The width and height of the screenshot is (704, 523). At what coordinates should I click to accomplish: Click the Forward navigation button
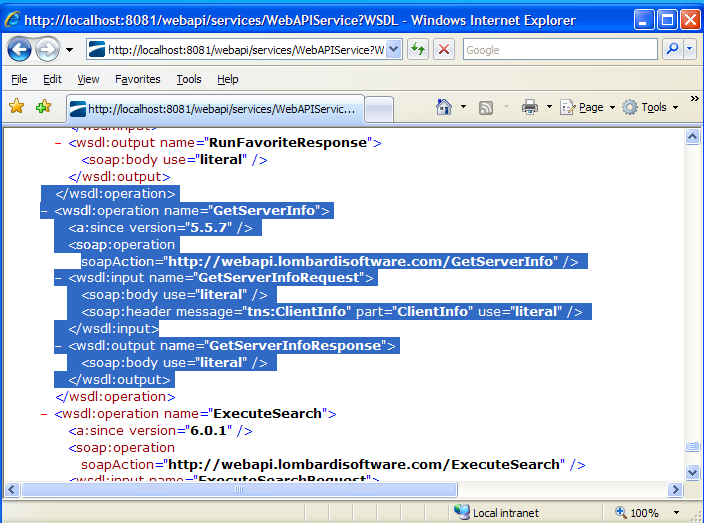click(48, 49)
